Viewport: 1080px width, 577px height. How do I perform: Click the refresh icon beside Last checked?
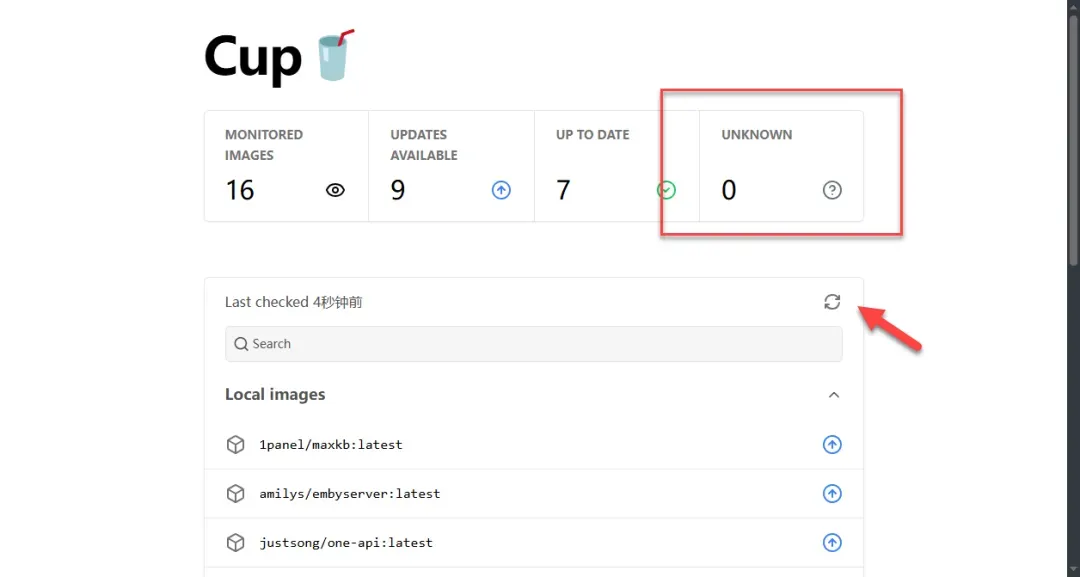pos(832,302)
